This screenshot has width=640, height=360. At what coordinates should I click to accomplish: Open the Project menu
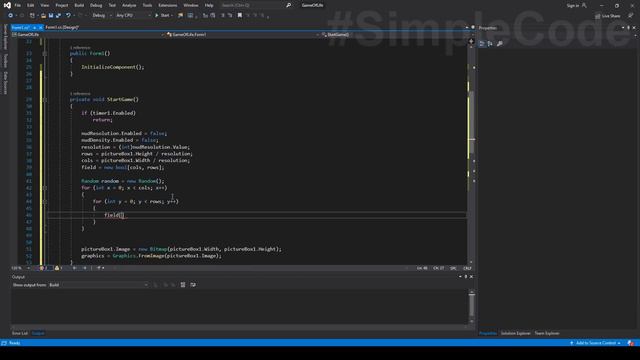coord(62,5)
